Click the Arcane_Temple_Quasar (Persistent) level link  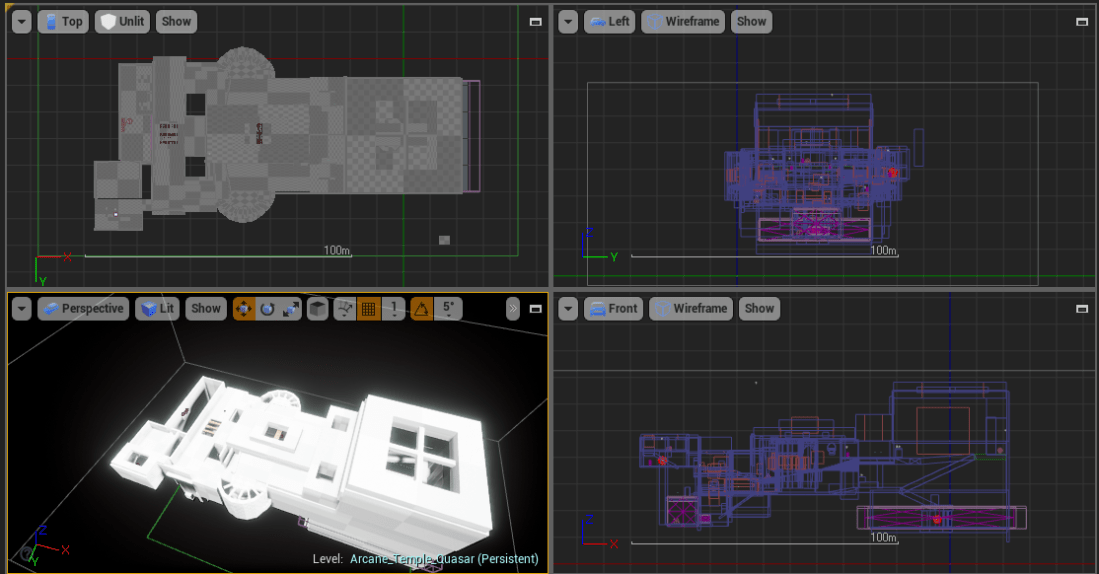click(x=444, y=559)
